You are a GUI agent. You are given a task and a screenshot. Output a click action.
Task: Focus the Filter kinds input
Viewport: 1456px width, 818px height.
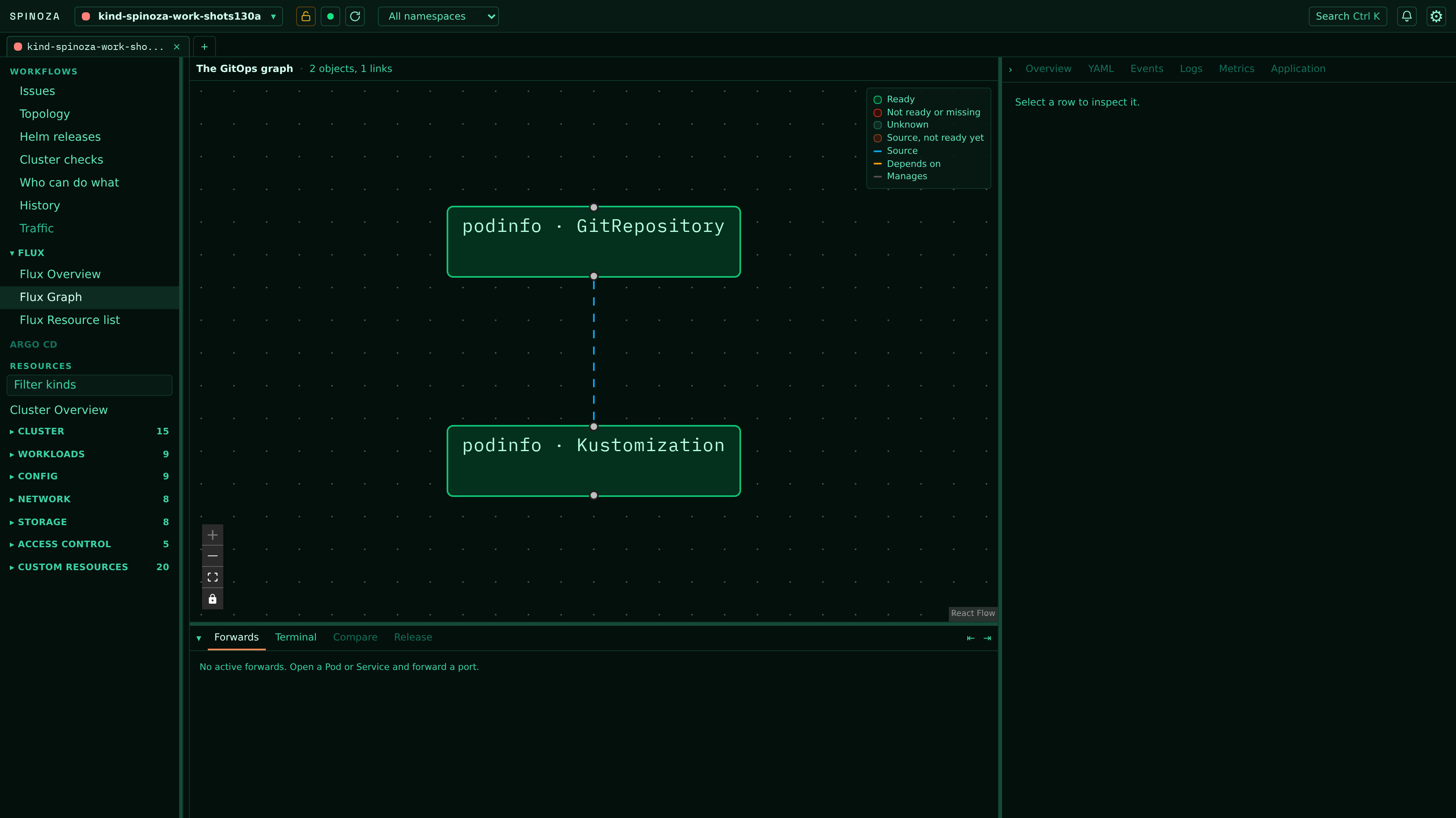tap(89, 385)
